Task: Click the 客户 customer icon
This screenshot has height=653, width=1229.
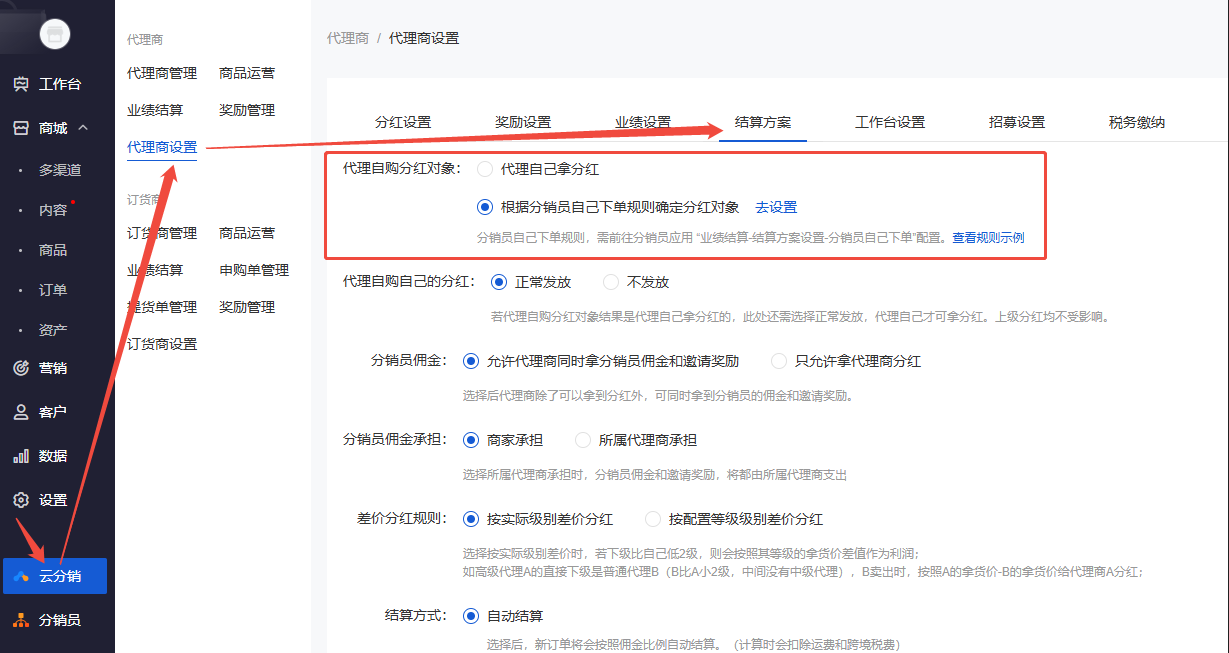Action: pos(21,412)
